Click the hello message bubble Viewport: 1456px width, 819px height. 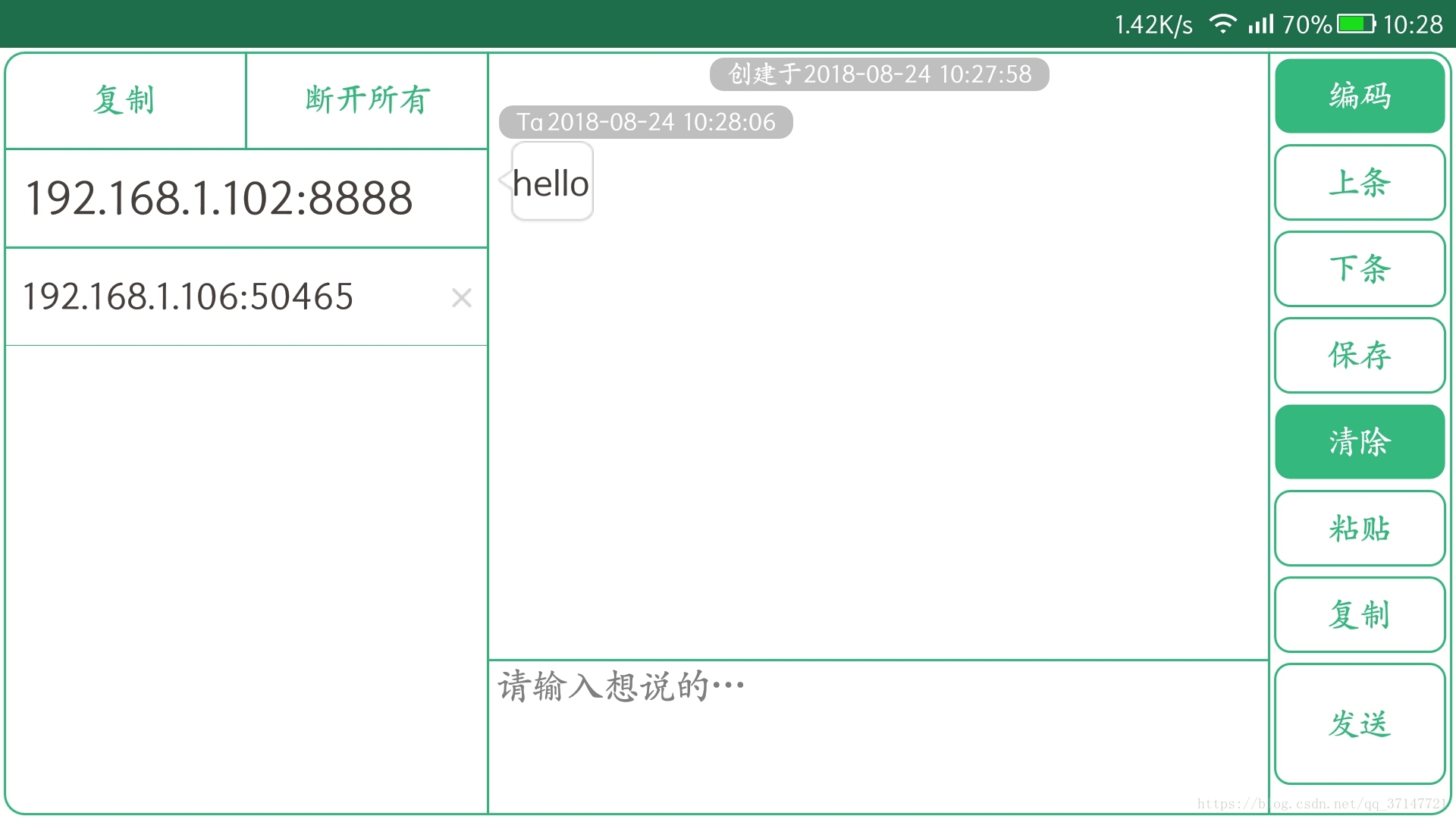click(551, 182)
